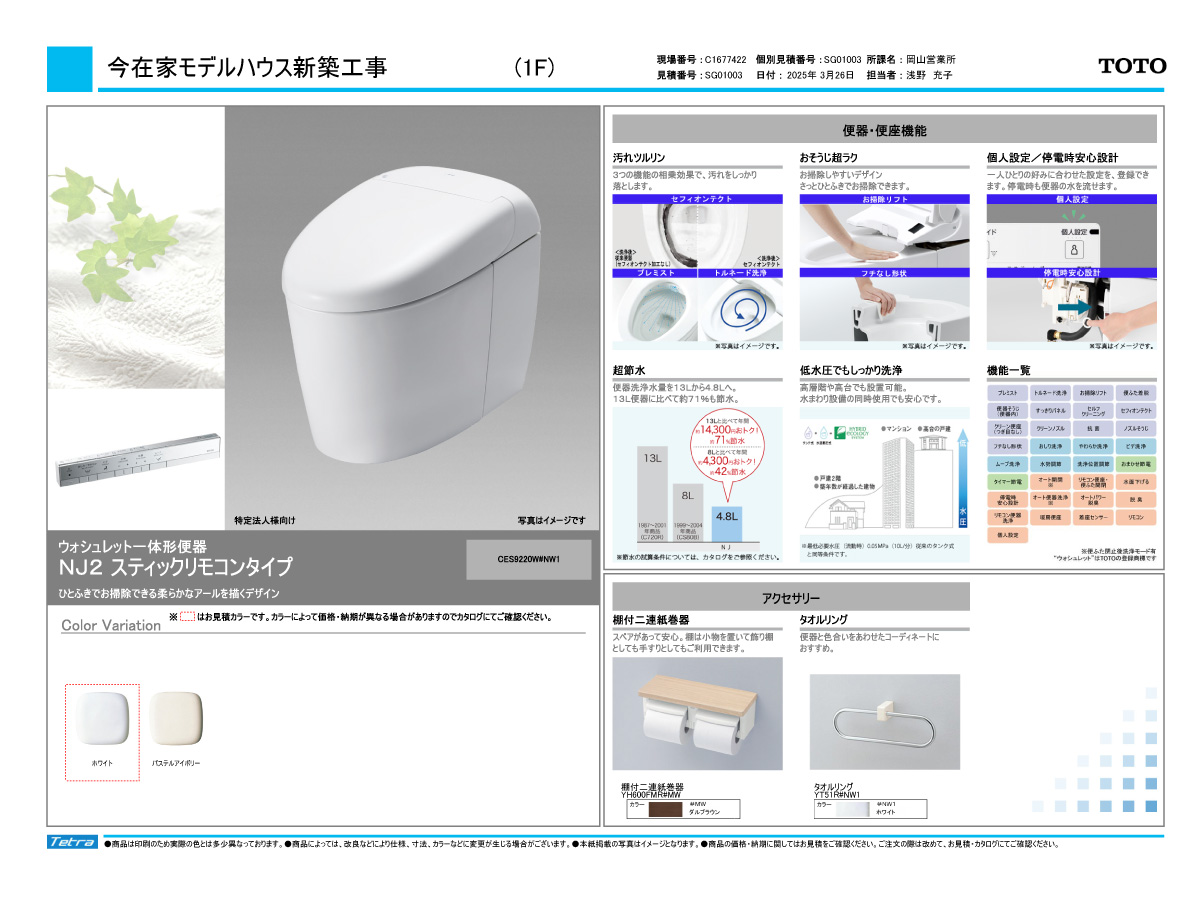Select the パステルアイボリー color swatch
Viewport: 1200px width, 900px height.
coord(176,718)
